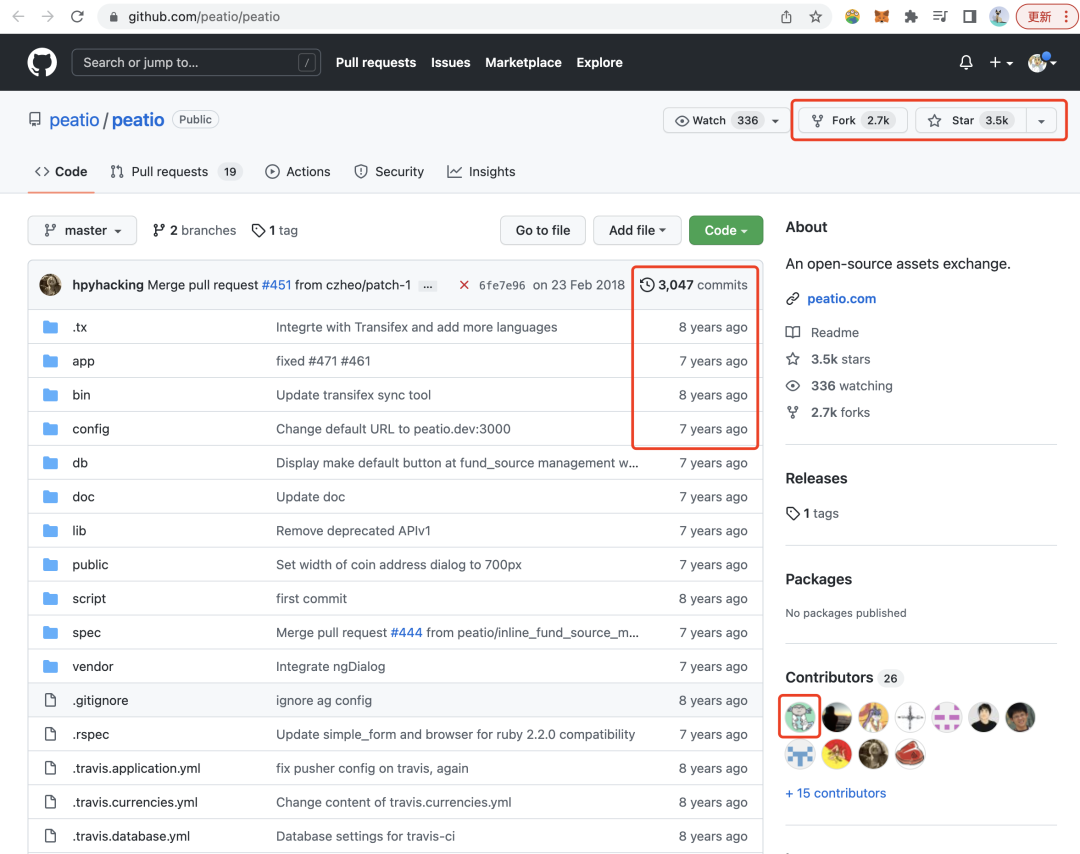Click the Go to file button

tap(543, 230)
